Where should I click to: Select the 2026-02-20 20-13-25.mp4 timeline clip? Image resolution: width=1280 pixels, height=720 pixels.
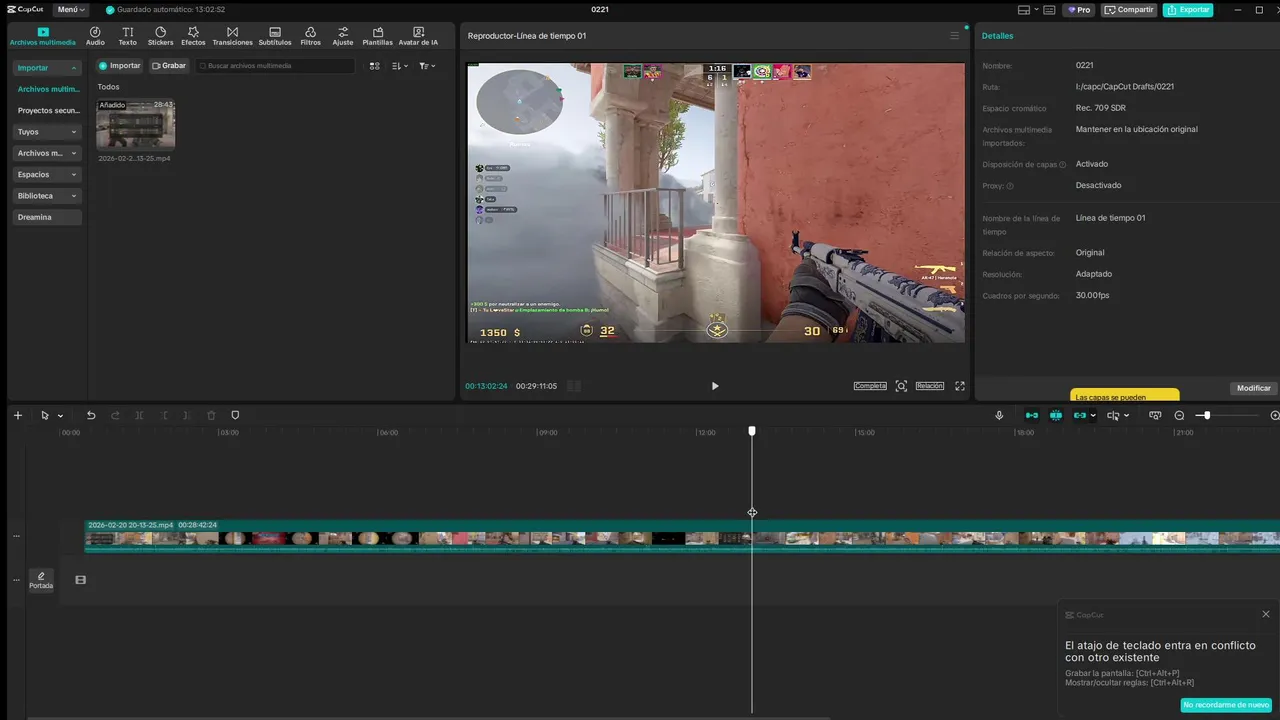682,535
